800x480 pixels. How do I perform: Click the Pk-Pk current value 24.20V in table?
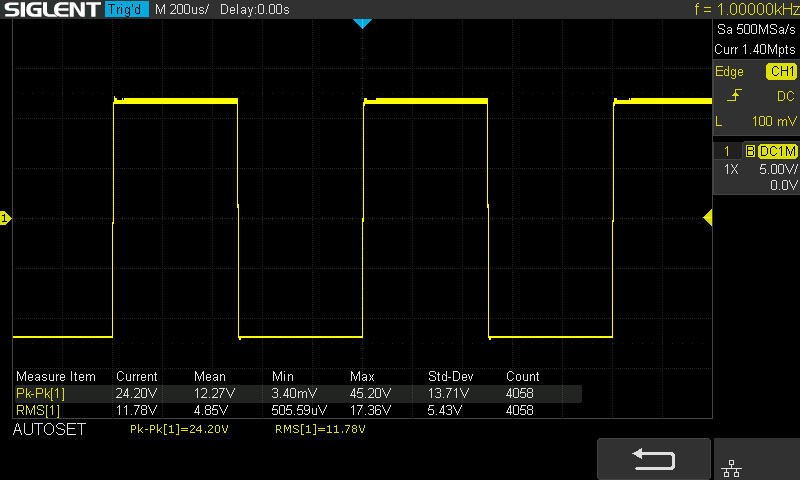point(136,394)
